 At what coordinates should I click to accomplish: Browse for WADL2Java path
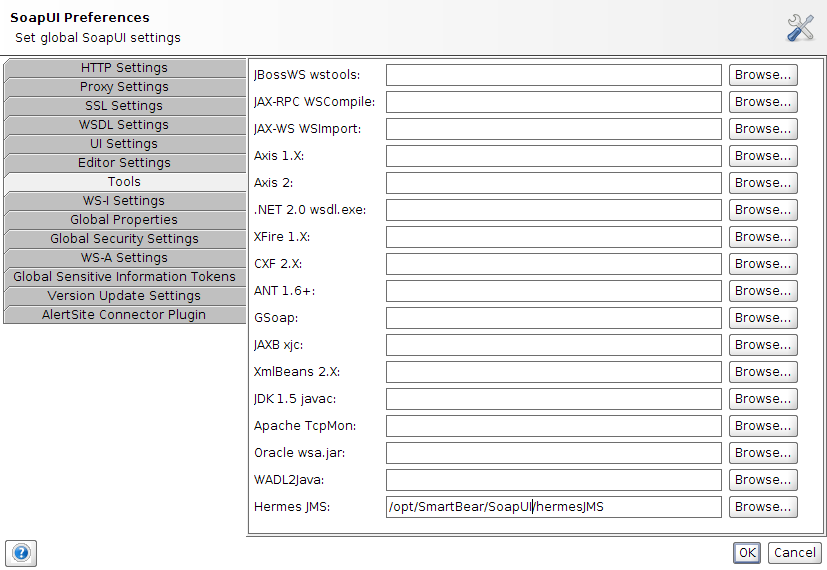pos(763,480)
